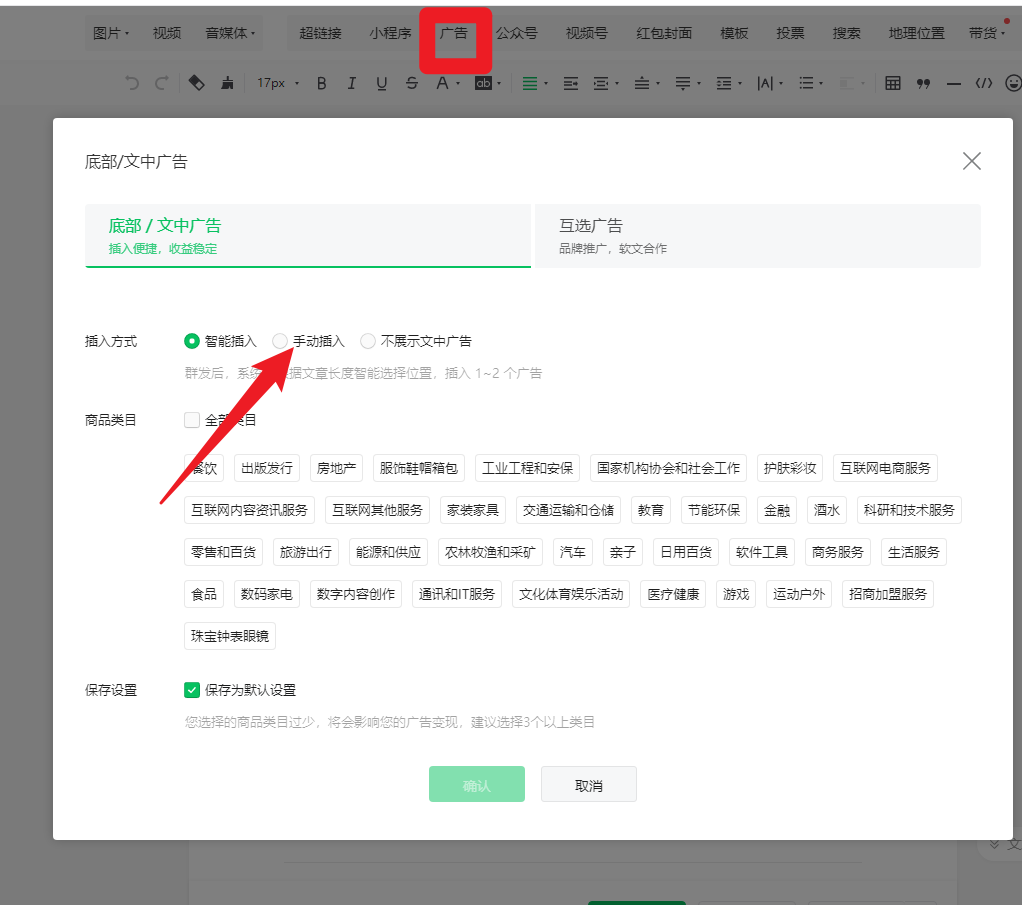1022x905 pixels.
Task: Toggle the 服饰鞋帽箱包 category tag
Action: (418, 468)
